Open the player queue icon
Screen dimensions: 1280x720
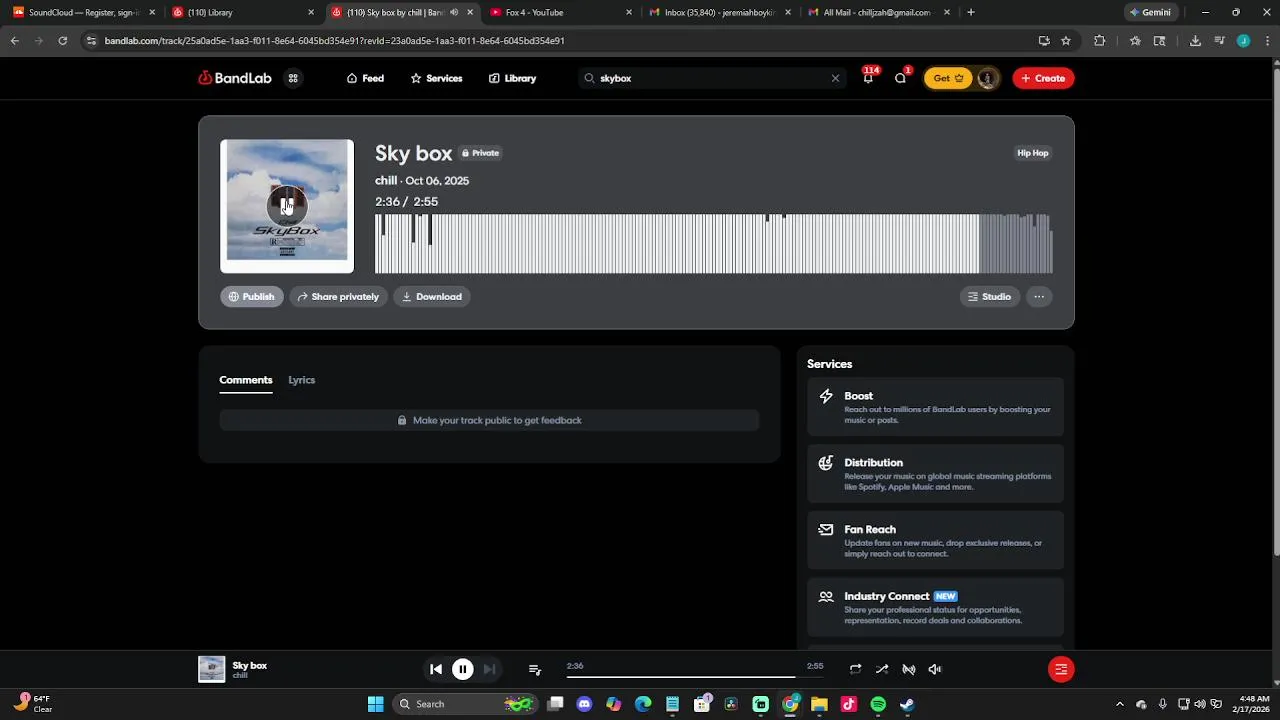point(535,670)
